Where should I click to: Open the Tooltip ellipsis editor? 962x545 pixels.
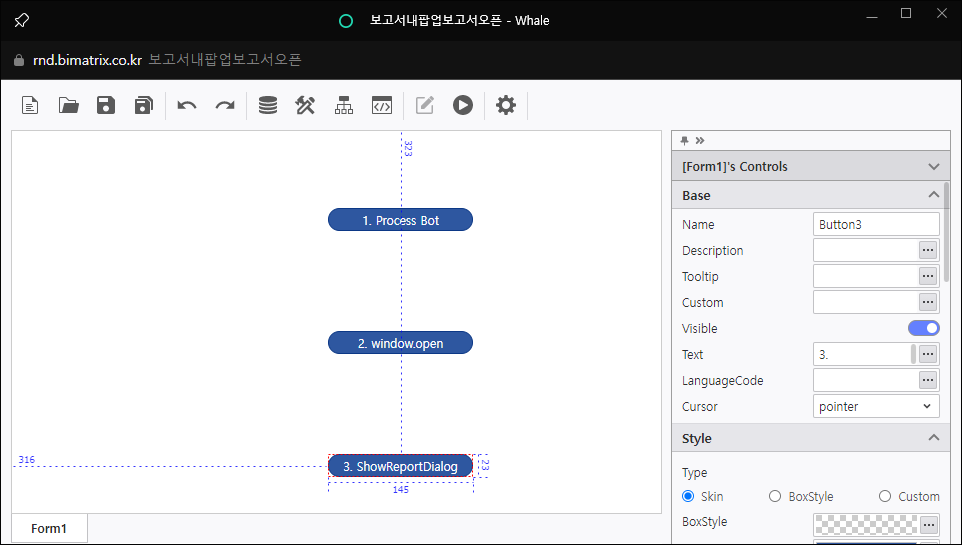(928, 276)
